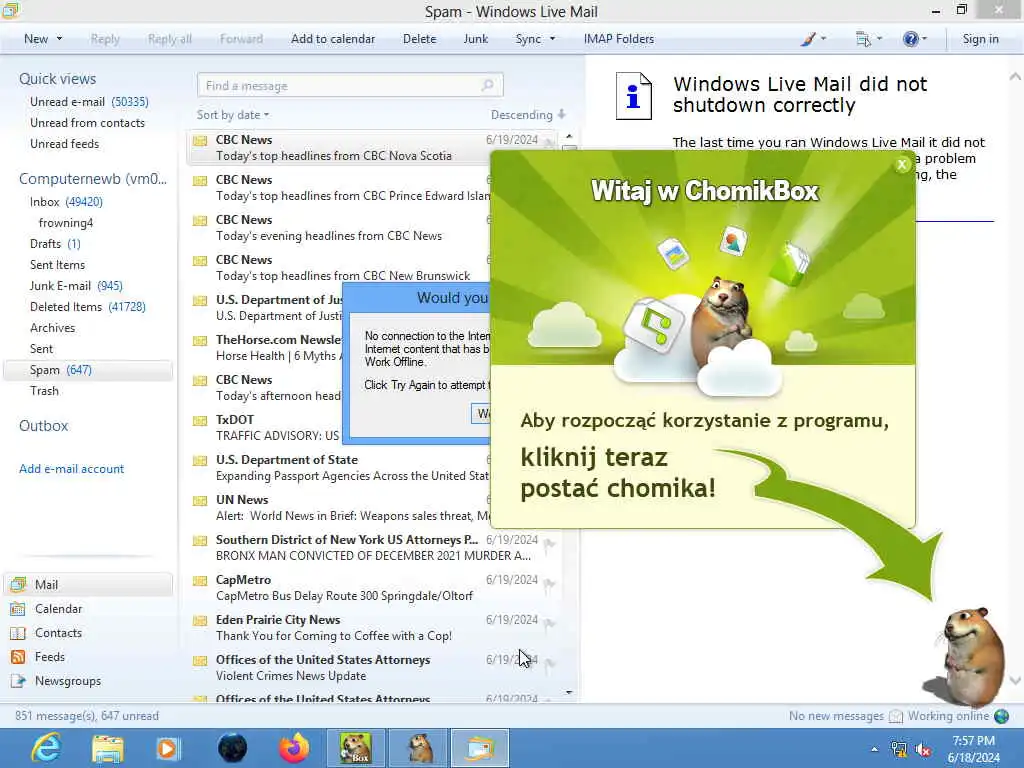Viewport: 1024px width, 768px height.
Task: Open the Sent Items folder
Action: coord(57,264)
